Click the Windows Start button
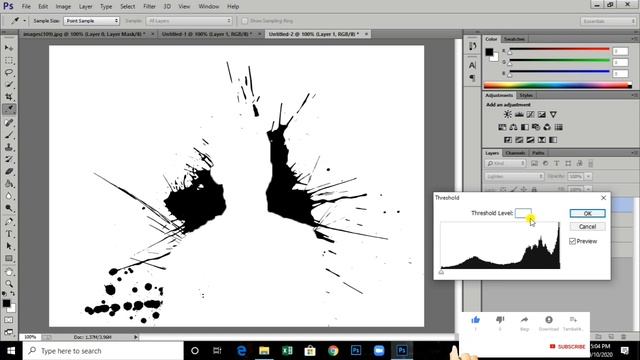The image size is (640, 360). coord(11,351)
